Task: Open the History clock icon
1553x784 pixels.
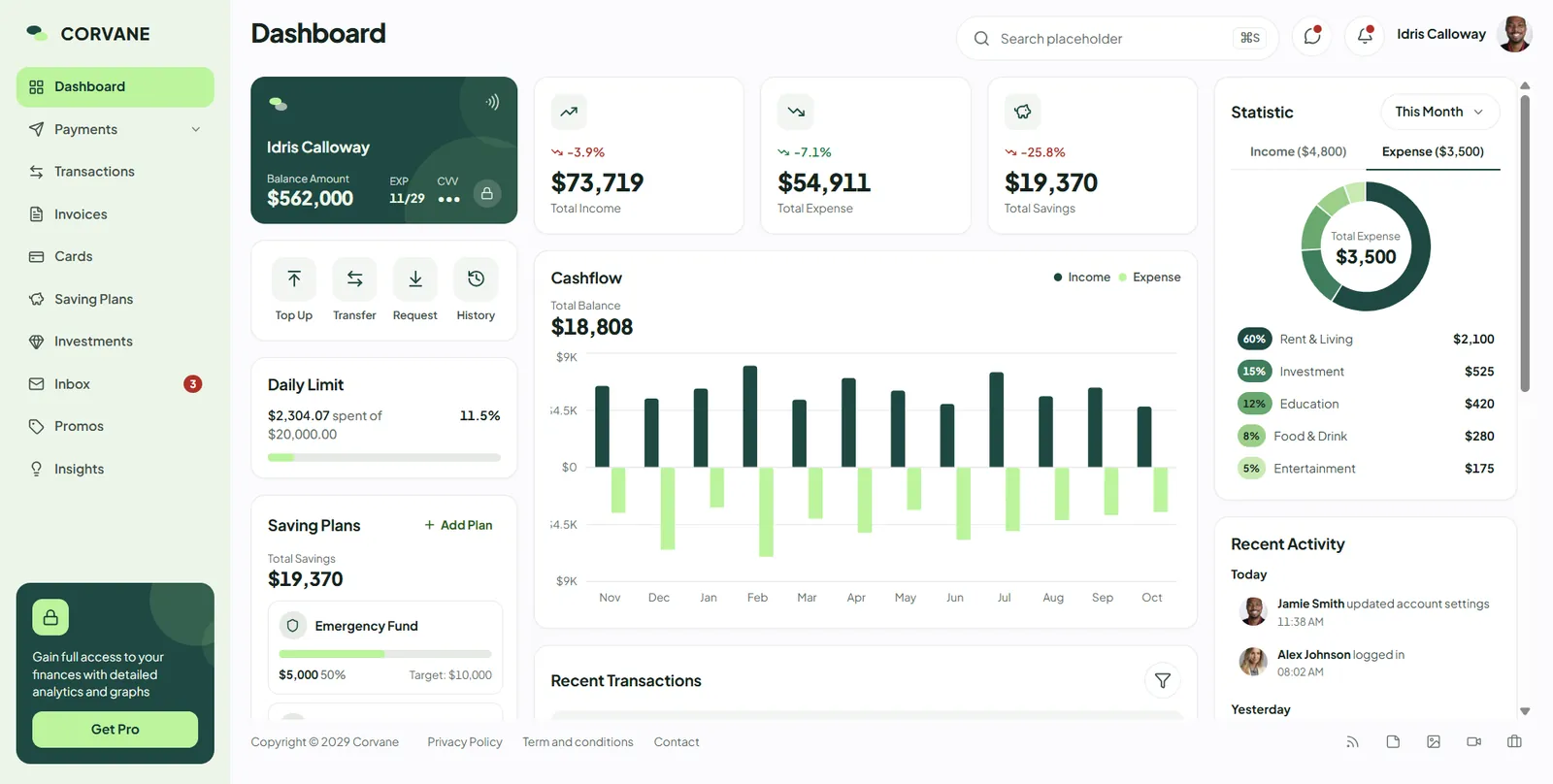Action: pos(476,279)
